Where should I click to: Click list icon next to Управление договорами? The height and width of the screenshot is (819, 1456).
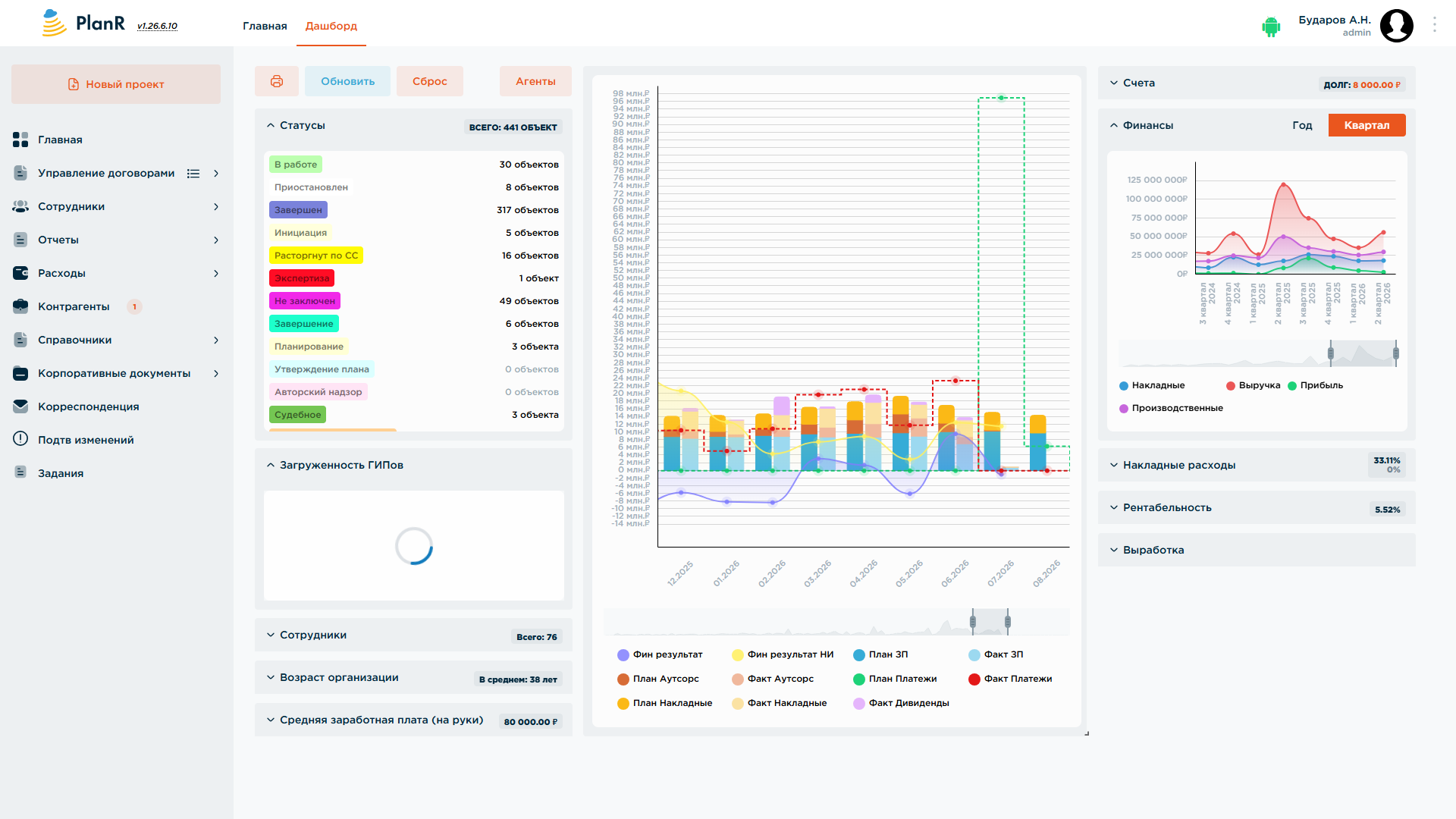pos(193,174)
